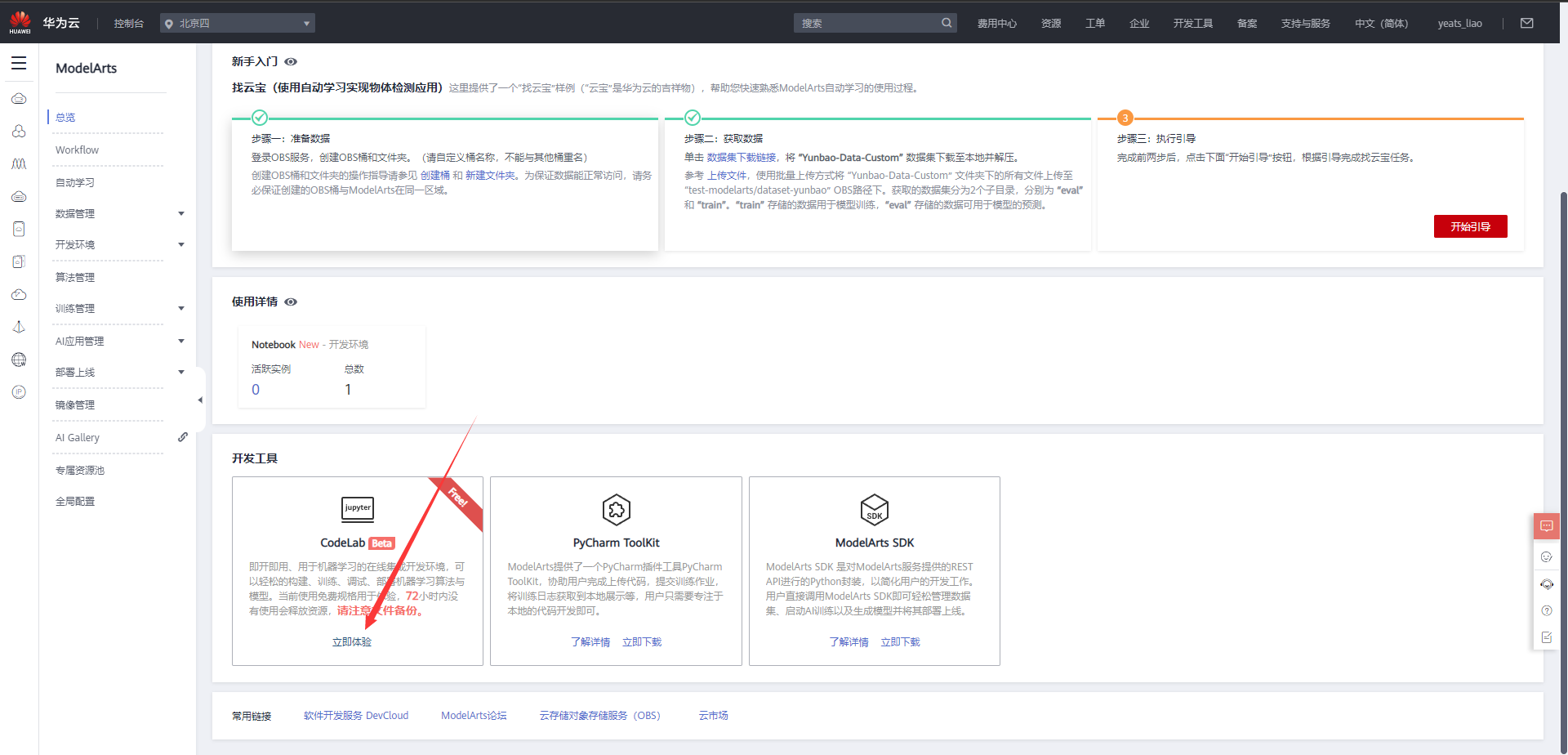Open the red chat bubble floating icon
Screen dimensions: 1568x755
(x=1547, y=526)
